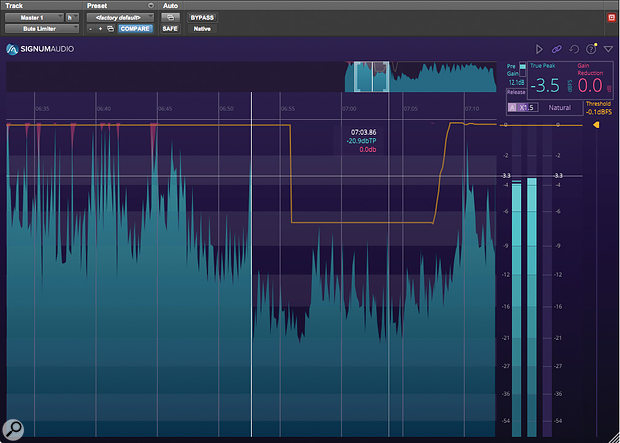Click the Auto header label

(x=170, y=6)
